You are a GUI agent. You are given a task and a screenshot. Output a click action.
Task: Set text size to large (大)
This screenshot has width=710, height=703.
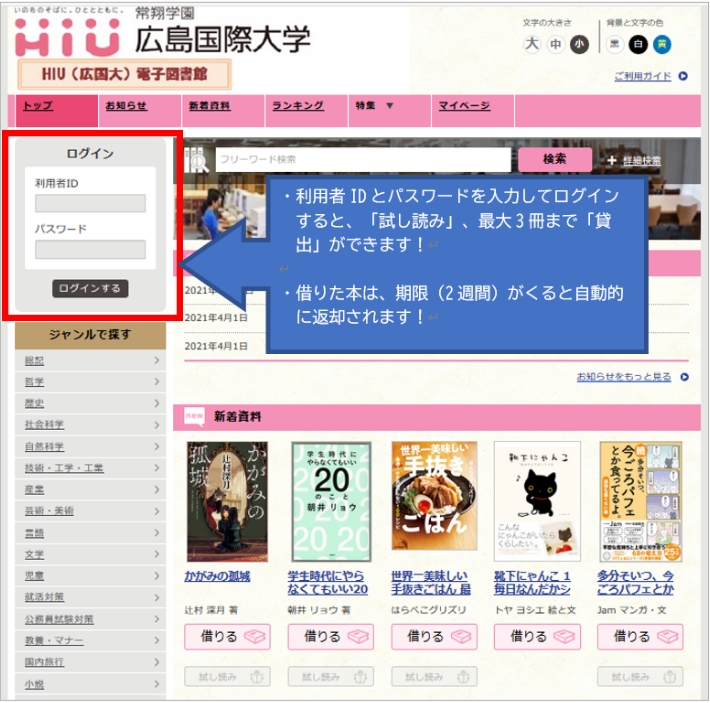pos(532,44)
